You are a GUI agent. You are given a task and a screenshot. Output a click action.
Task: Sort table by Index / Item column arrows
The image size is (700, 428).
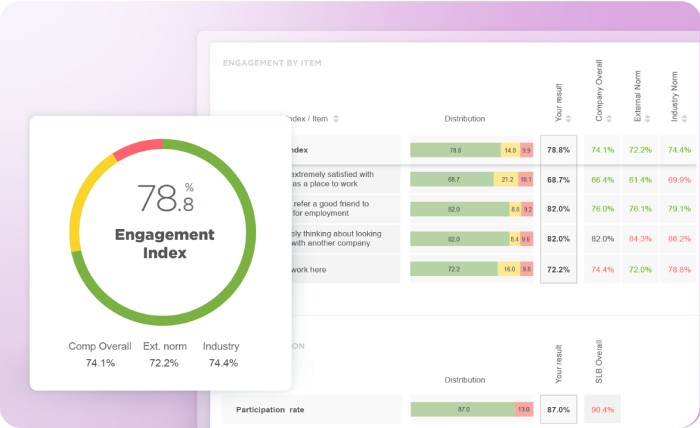coord(336,119)
